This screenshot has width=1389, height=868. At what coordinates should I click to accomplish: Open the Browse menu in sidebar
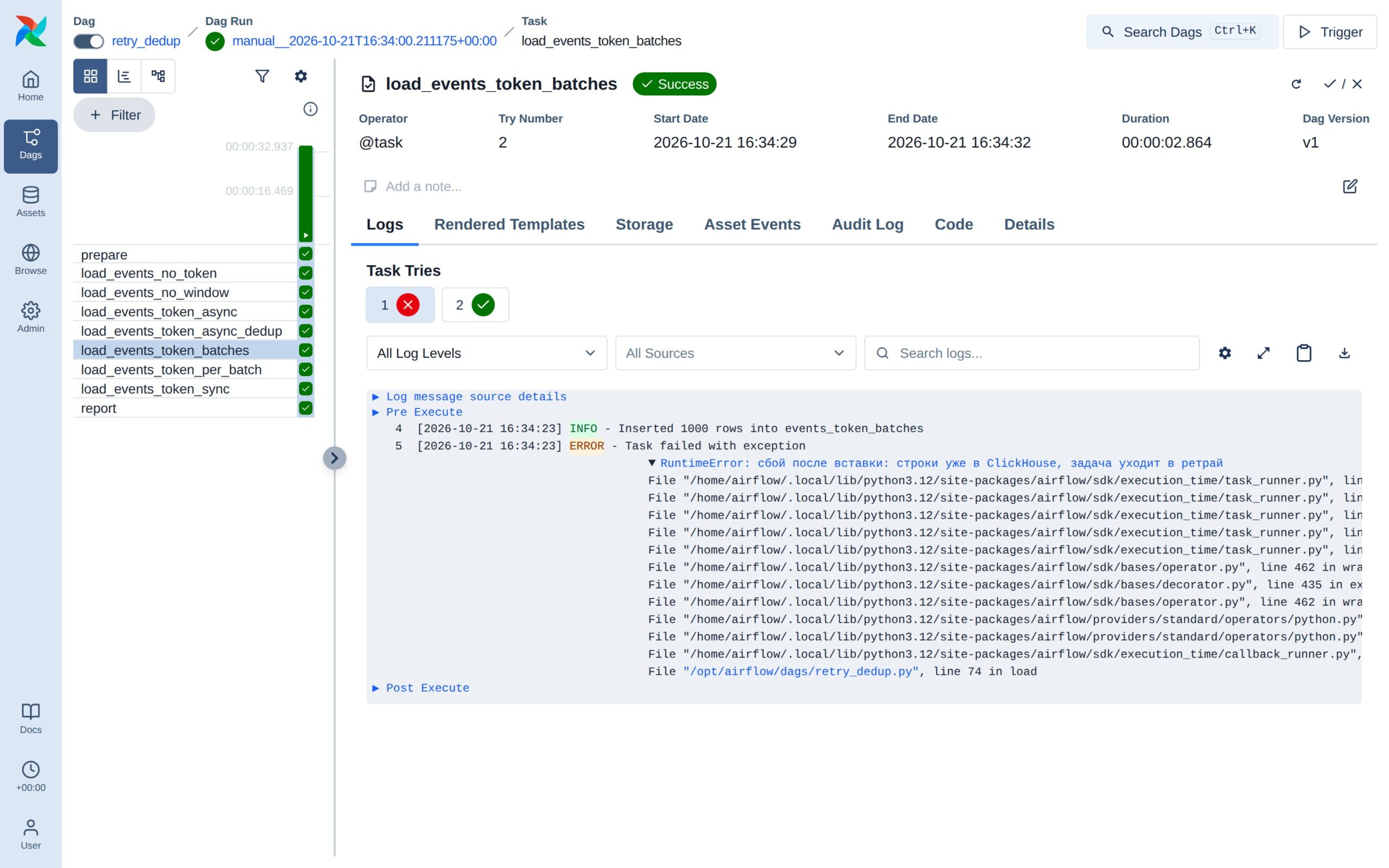(30, 259)
